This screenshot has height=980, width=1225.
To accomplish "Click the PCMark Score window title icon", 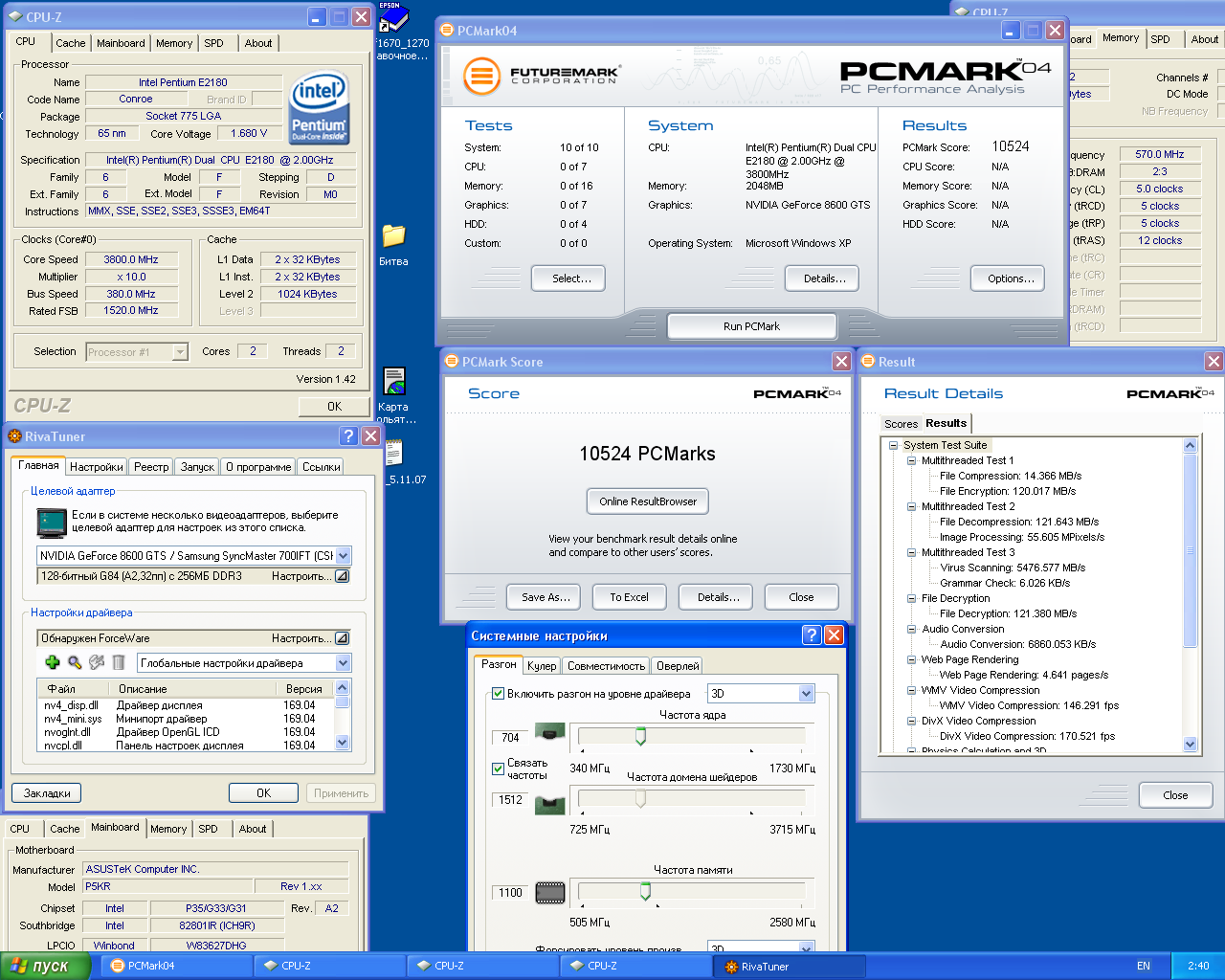I will tap(453, 362).
